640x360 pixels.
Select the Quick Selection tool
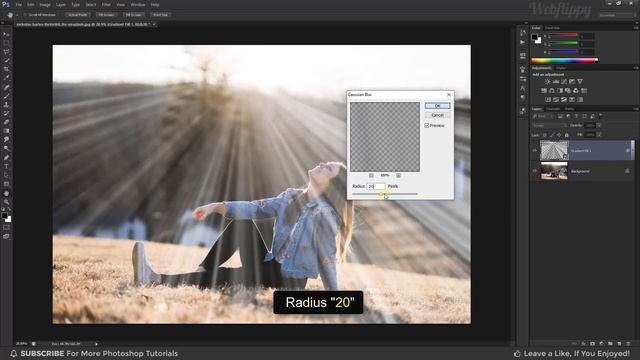6,60
